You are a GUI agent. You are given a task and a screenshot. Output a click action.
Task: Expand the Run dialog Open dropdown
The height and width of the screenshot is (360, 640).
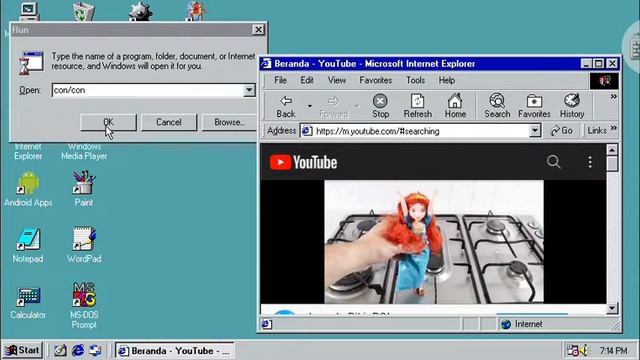249,90
